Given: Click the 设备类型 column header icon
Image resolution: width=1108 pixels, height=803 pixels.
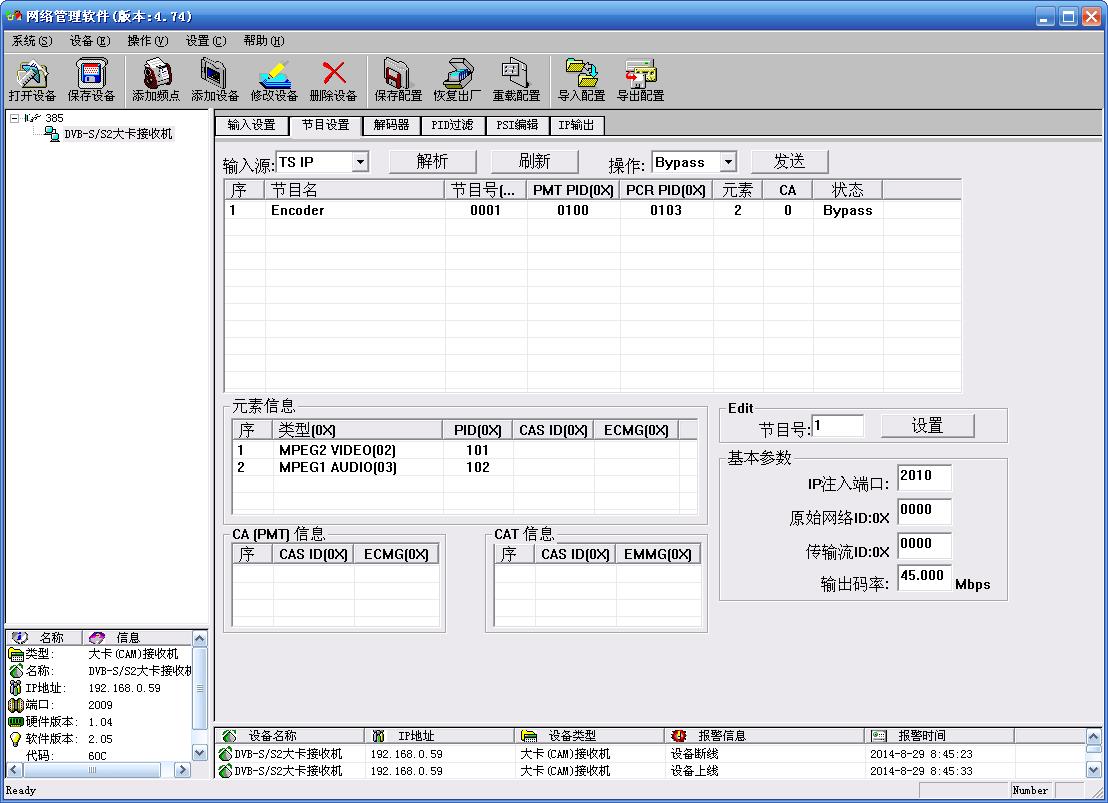Looking at the screenshot, I should (x=529, y=736).
